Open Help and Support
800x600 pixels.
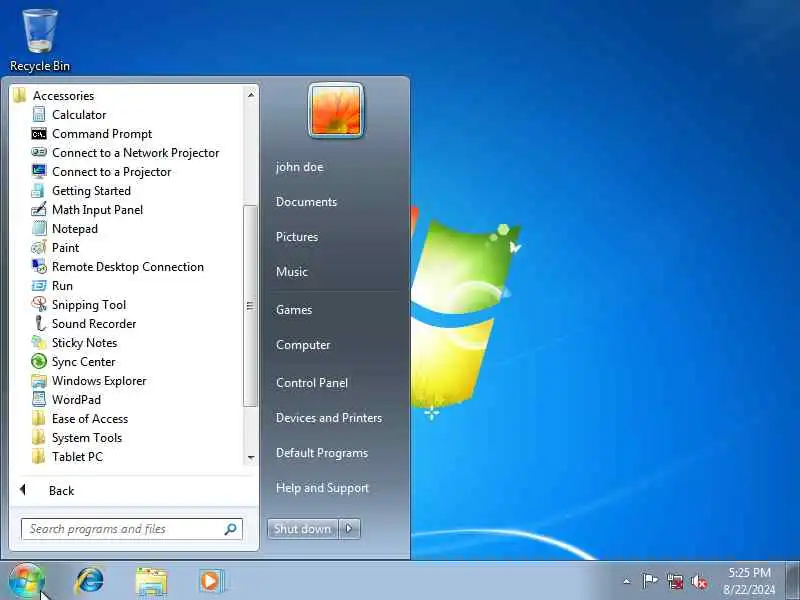click(x=322, y=488)
